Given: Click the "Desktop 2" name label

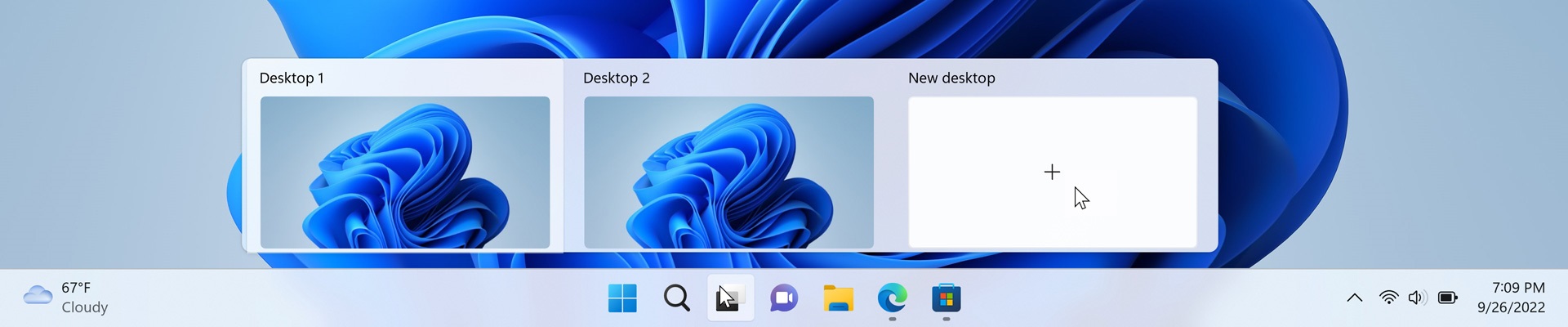Looking at the screenshot, I should [x=617, y=78].
